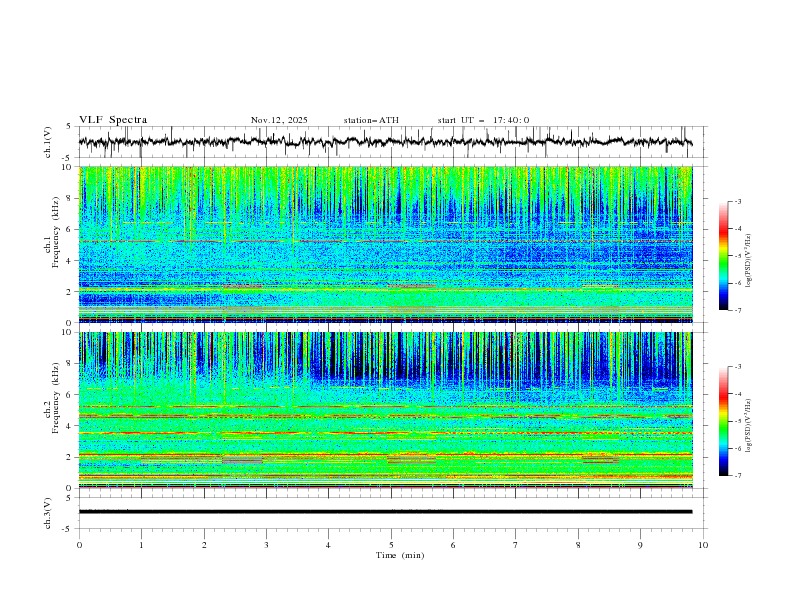The width and height of the screenshot is (792, 612).
Task: Click the "ch.1(V)" vertical axis label
Action: (x=48, y=142)
